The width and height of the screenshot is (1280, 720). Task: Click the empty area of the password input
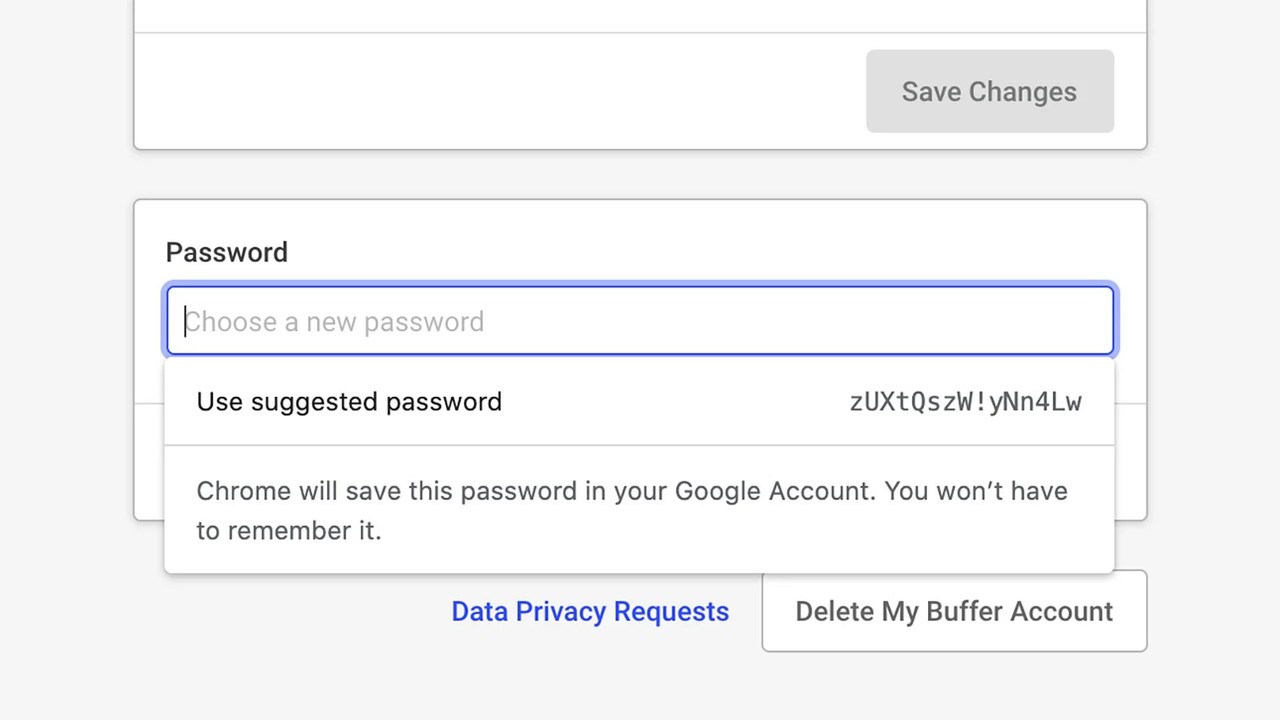800,321
